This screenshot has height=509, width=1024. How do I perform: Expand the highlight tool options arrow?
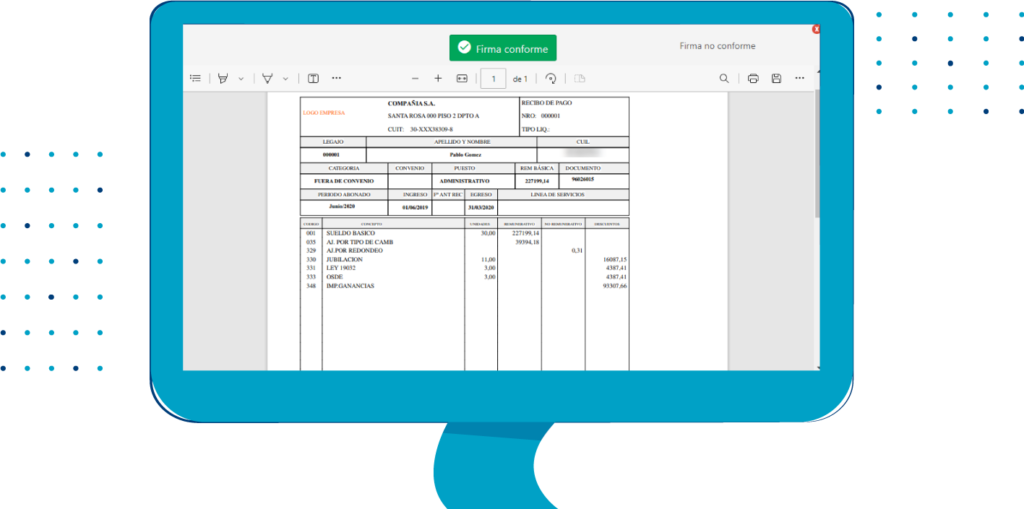pyautogui.click(x=241, y=78)
